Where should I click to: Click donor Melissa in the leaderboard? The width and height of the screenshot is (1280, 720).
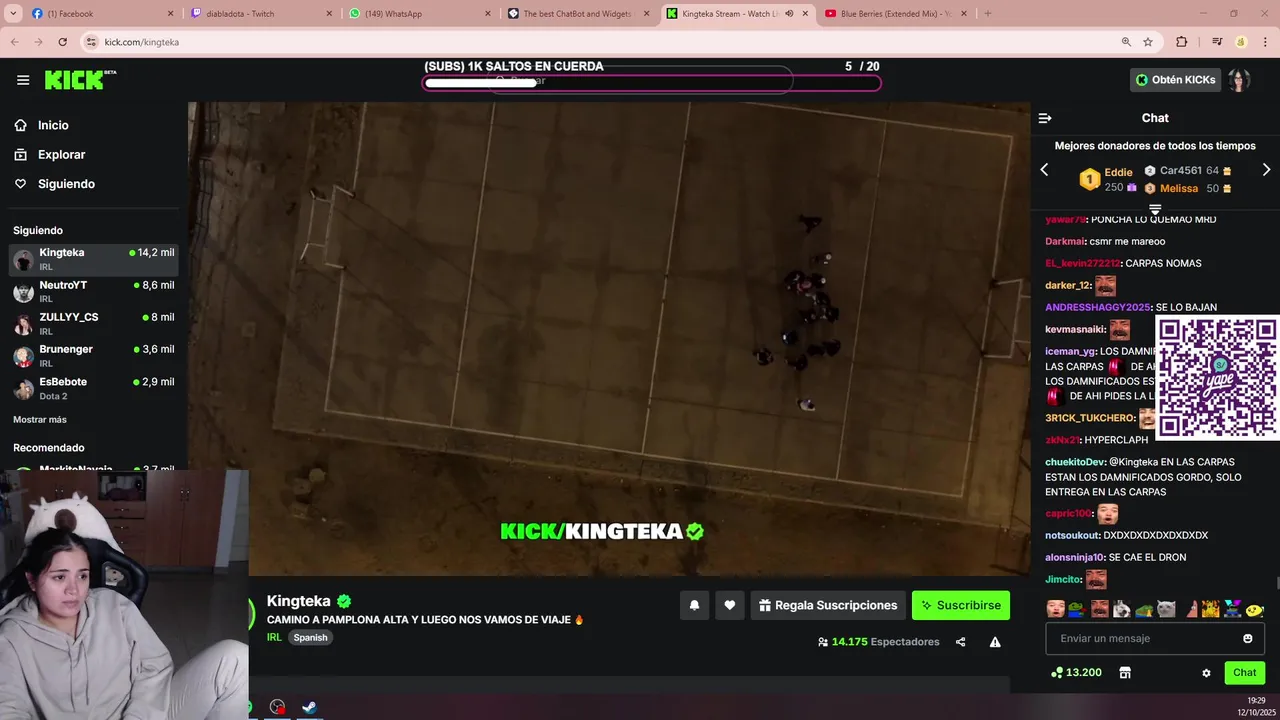tap(1179, 188)
